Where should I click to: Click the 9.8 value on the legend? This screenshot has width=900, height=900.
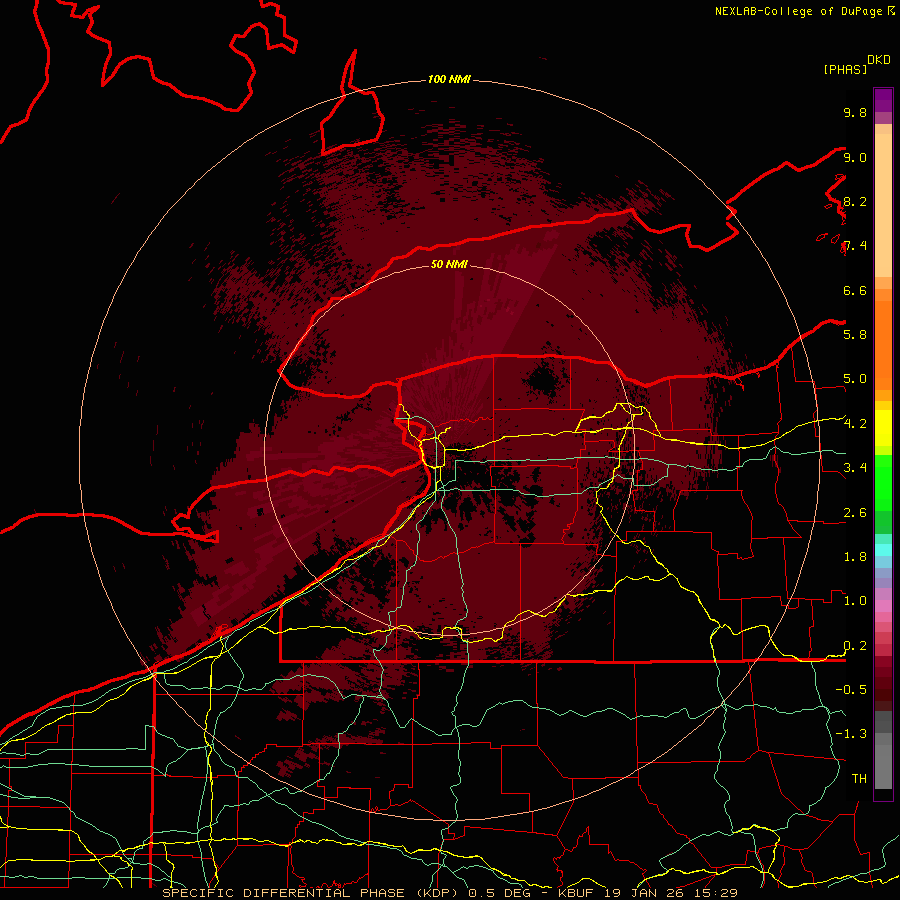click(855, 112)
